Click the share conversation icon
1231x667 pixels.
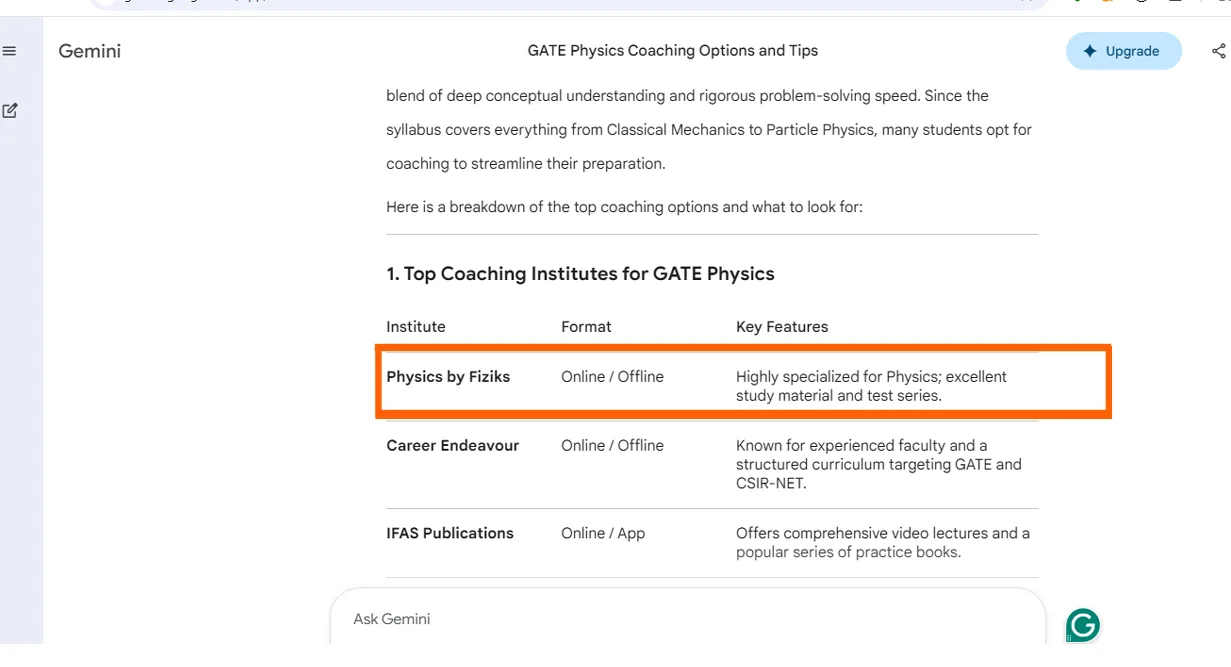pyautogui.click(x=1218, y=51)
